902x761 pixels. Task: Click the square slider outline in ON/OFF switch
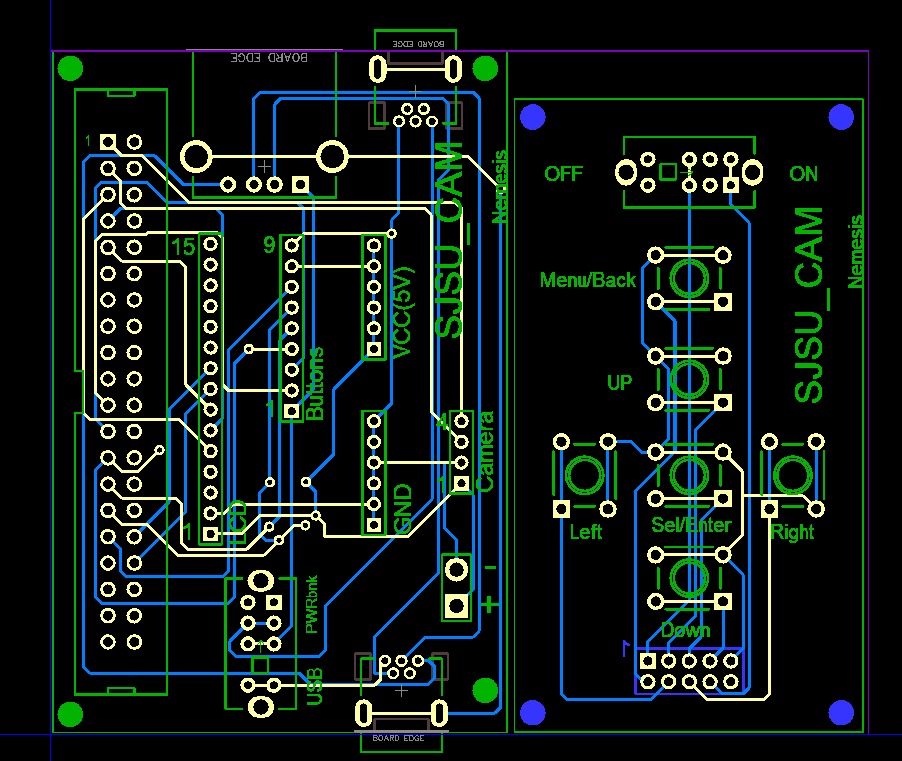[668, 171]
